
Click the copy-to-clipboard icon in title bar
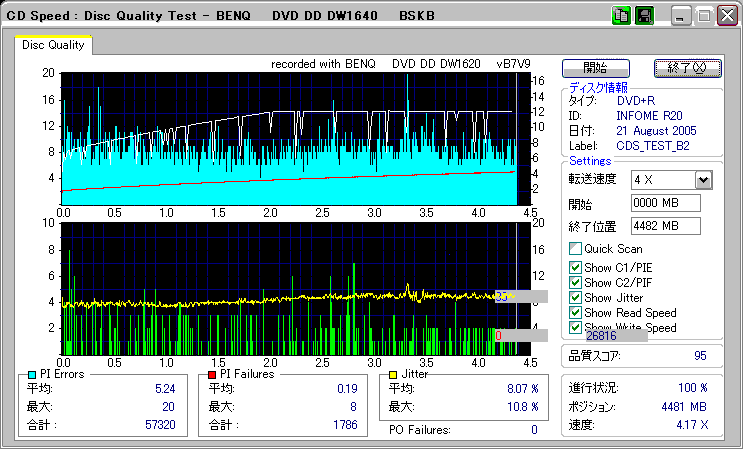pyautogui.click(x=621, y=16)
